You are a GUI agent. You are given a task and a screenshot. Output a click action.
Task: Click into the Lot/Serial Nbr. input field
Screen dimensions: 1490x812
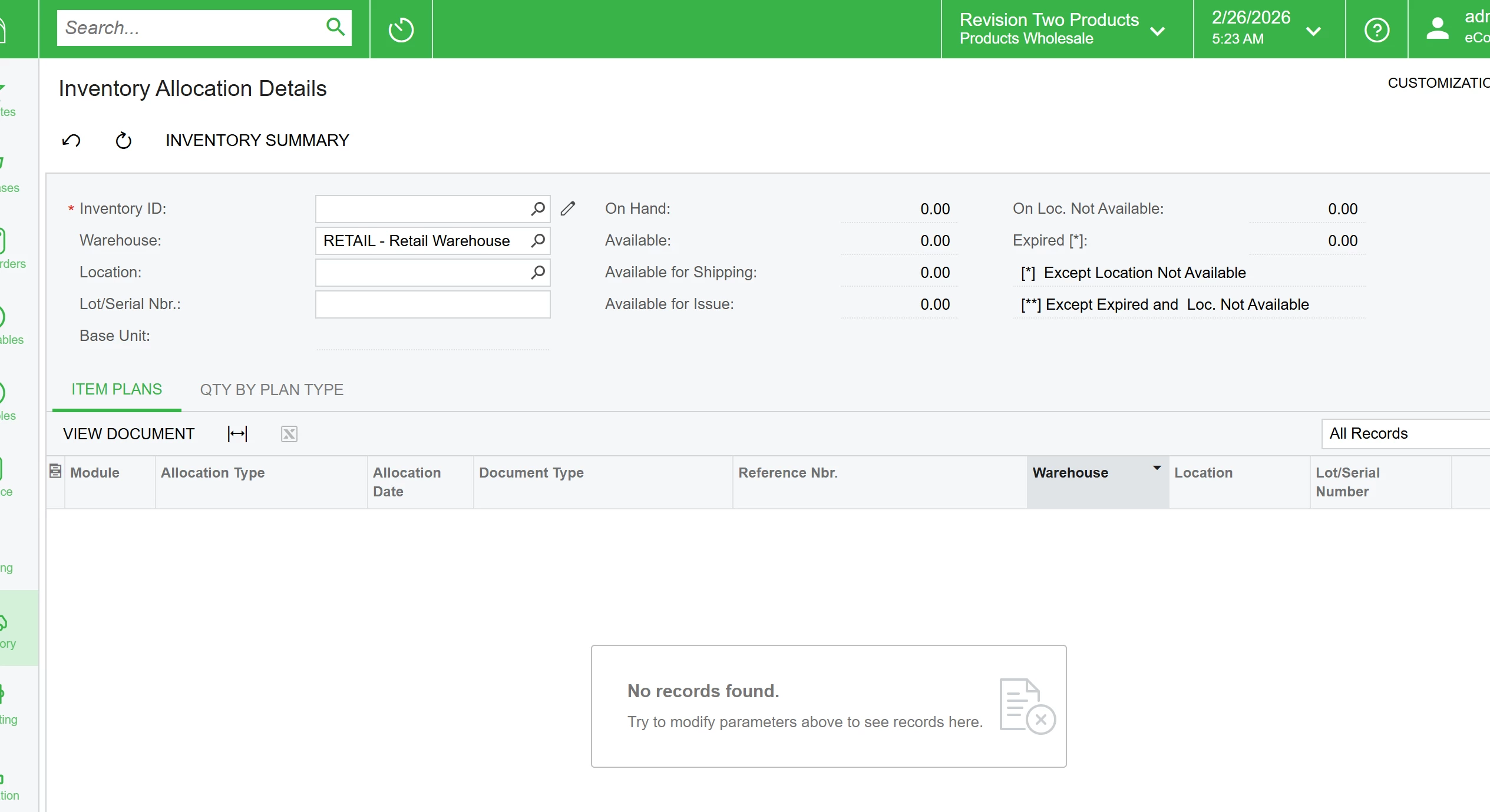coord(432,304)
